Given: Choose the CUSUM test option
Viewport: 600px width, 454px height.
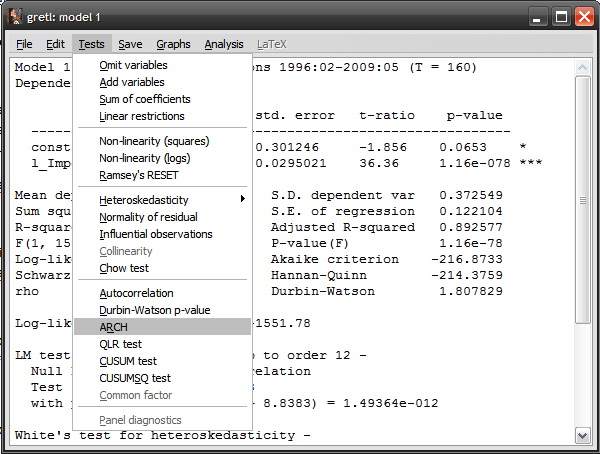Looking at the screenshot, I should click(x=129, y=361).
